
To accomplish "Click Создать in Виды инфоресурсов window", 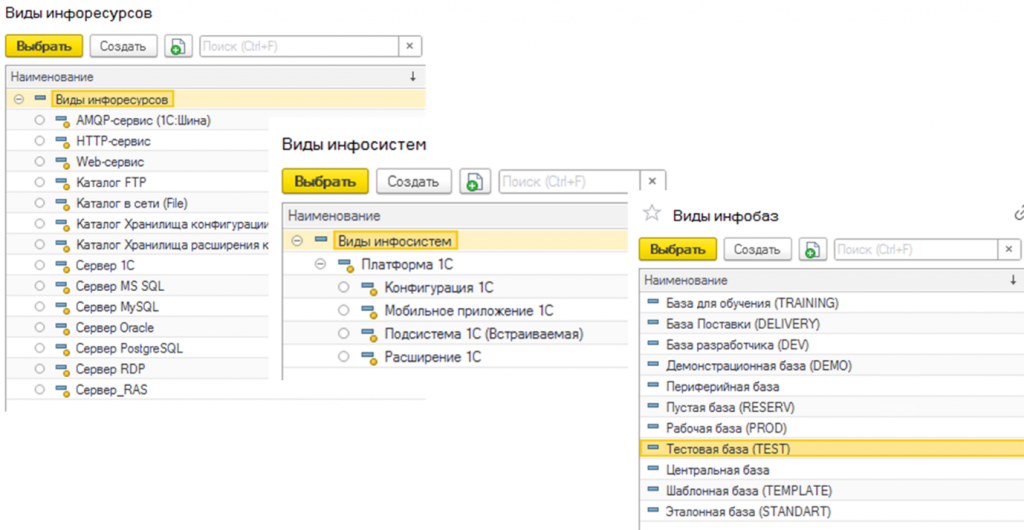I will point(123,46).
